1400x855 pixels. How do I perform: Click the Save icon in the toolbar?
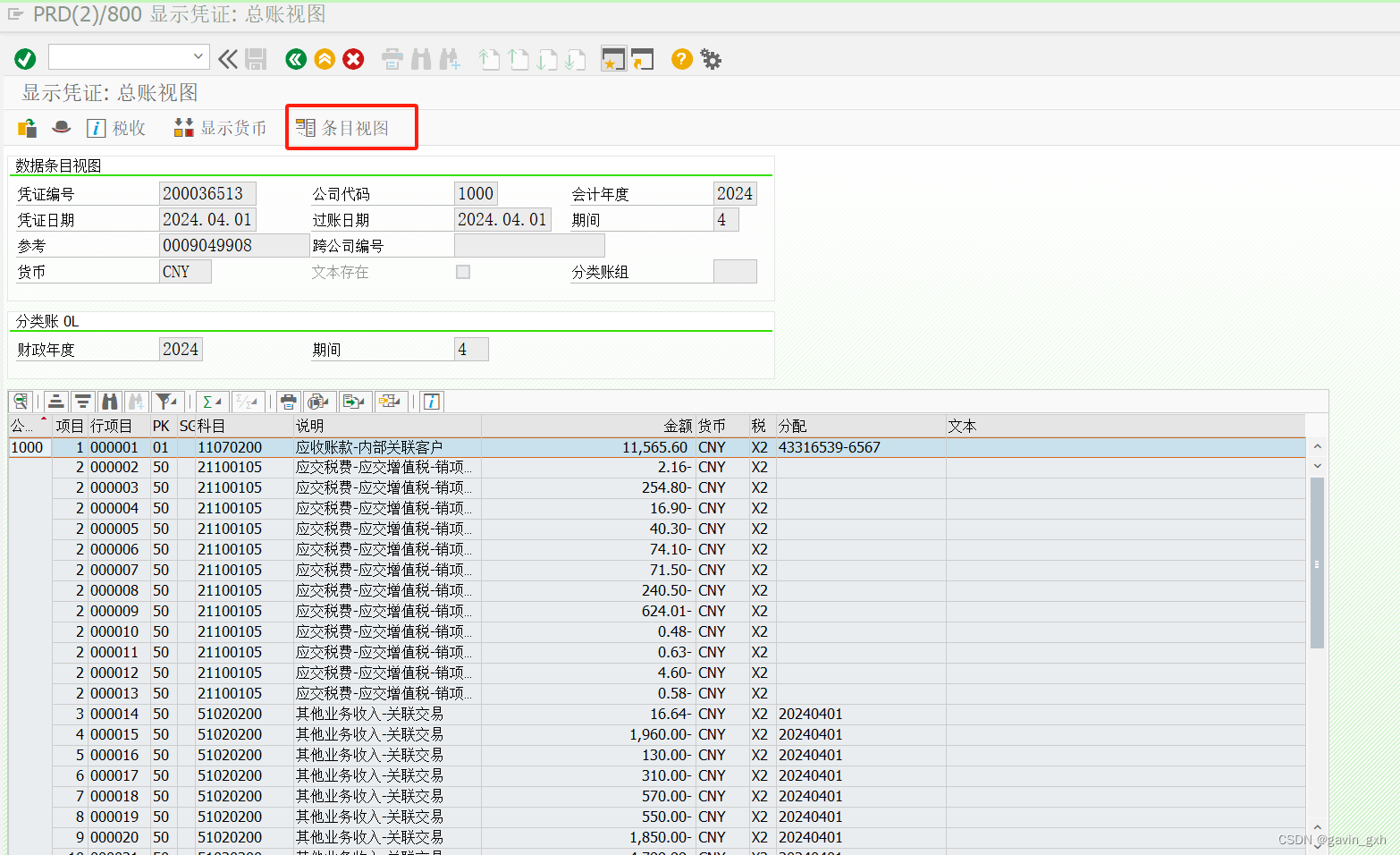click(256, 59)
